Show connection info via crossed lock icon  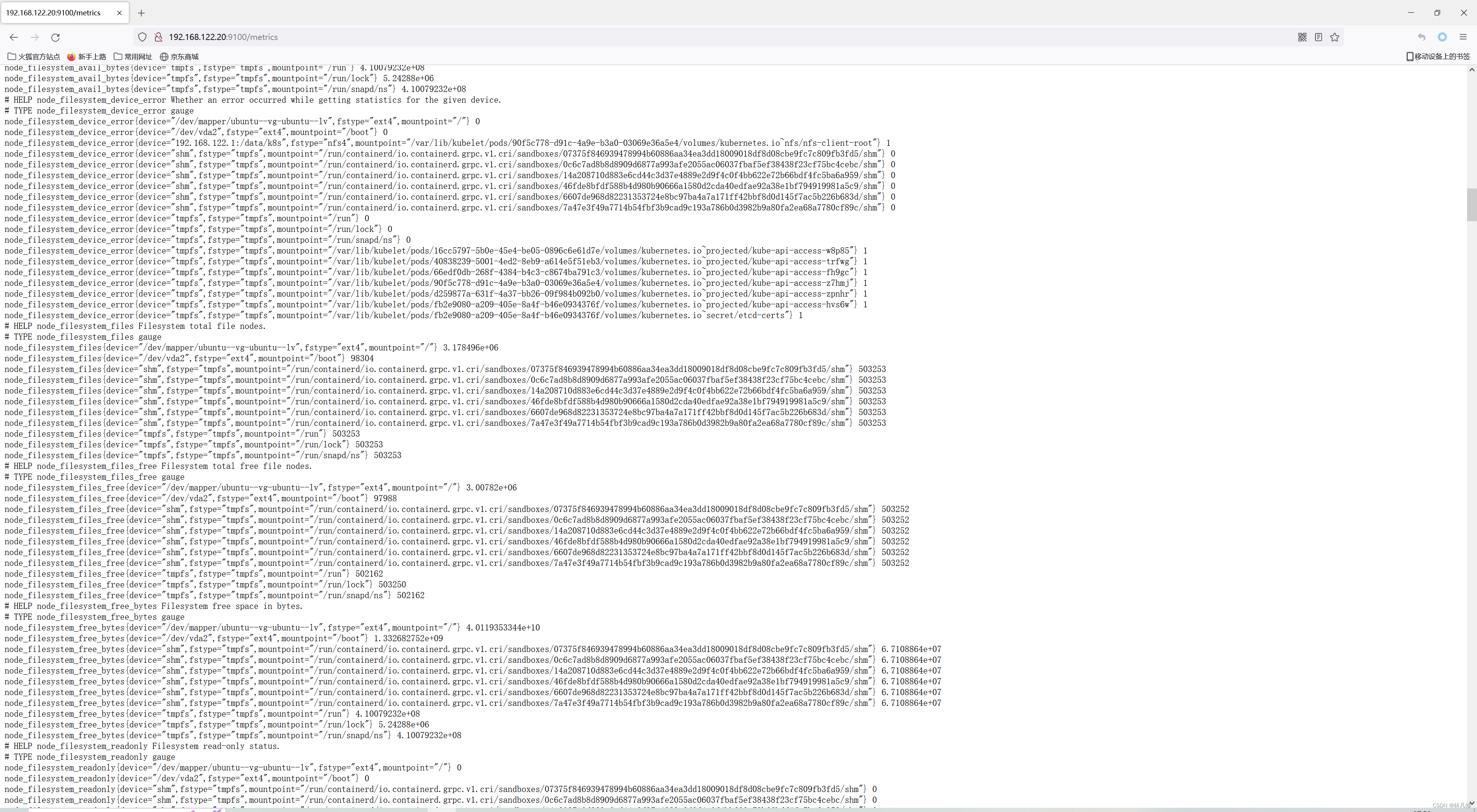(158, 37)
